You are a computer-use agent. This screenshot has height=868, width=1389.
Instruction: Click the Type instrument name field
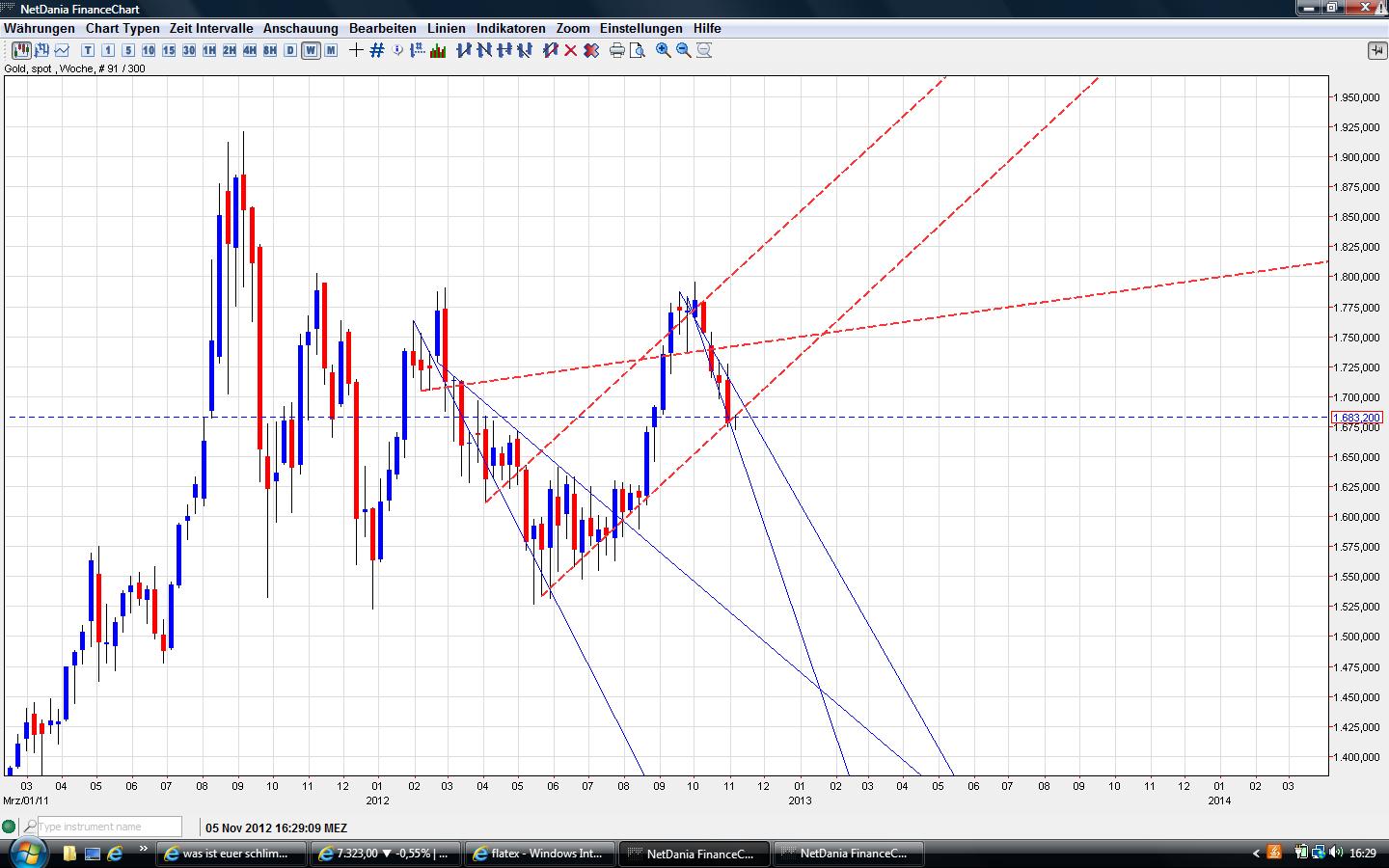108,827
